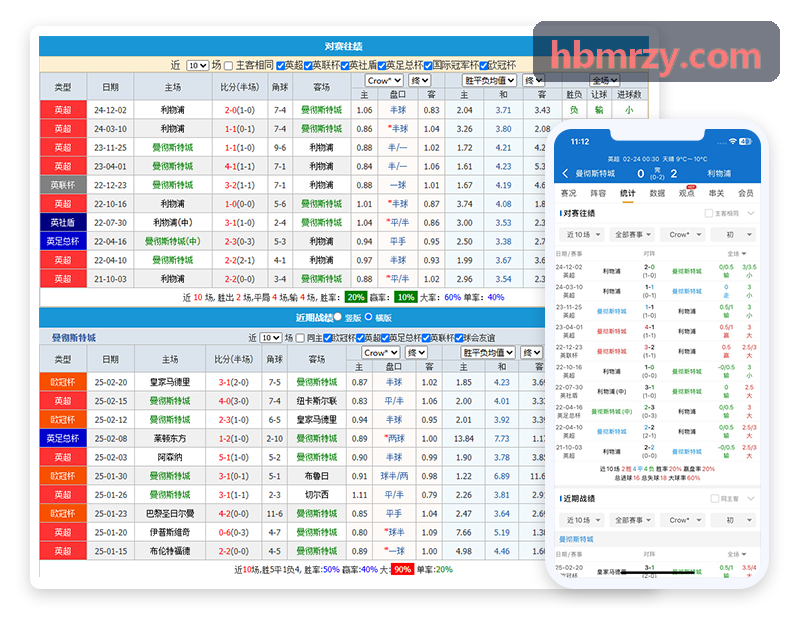Collapse the phone 近期战绩 section chevron
Screen dimensions: 800x625
click(751, 498)
